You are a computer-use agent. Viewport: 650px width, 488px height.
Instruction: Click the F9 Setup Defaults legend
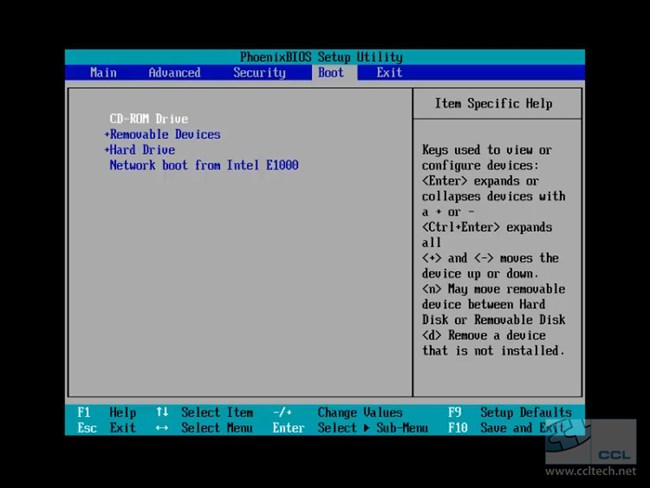pyautogui.click(x=510, y=413)
